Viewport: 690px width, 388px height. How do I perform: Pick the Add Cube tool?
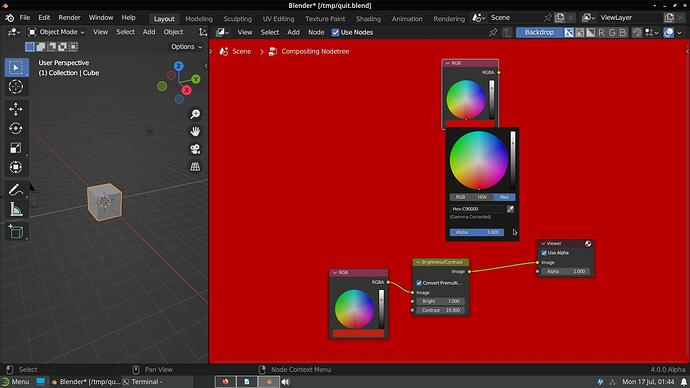click(16, 231)
